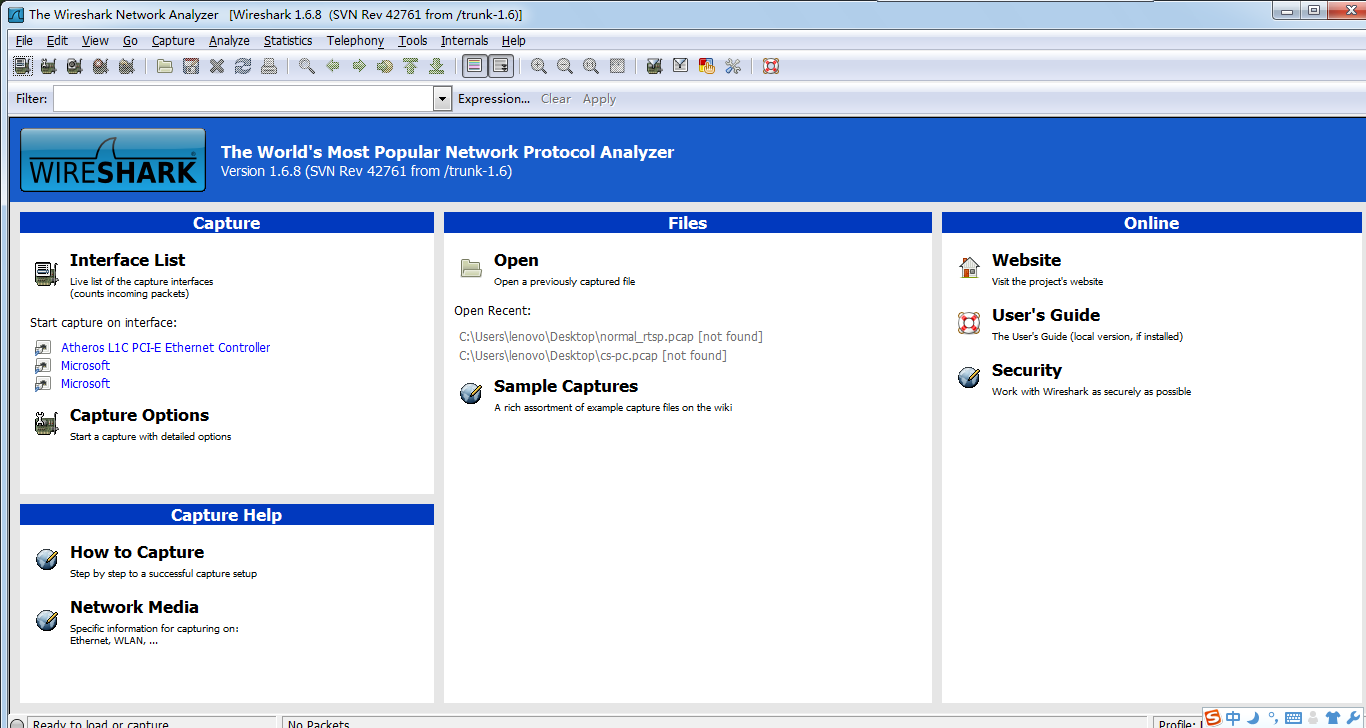
Task: Jump to the last packet icon
Action: 437,66
